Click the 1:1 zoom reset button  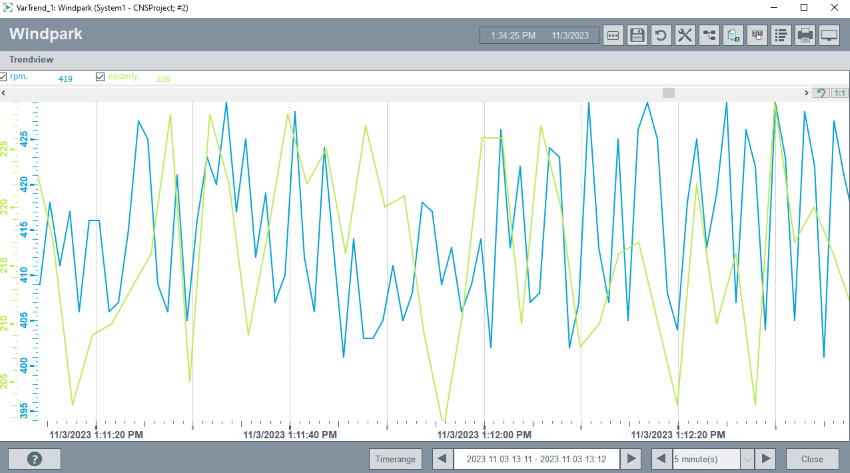[x=839, y=93]
